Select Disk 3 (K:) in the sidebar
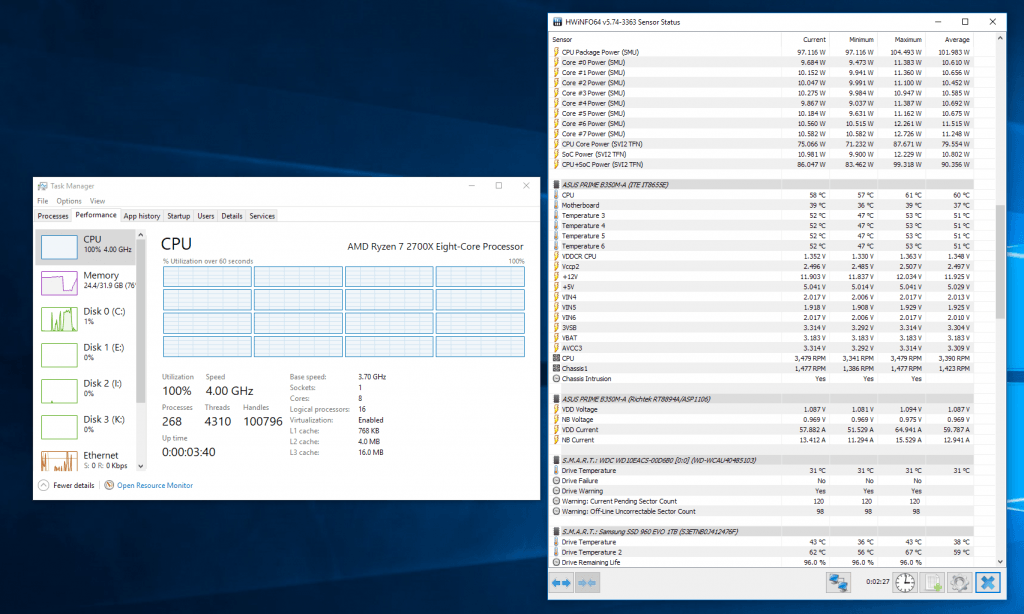 click(x=86, y=426)
